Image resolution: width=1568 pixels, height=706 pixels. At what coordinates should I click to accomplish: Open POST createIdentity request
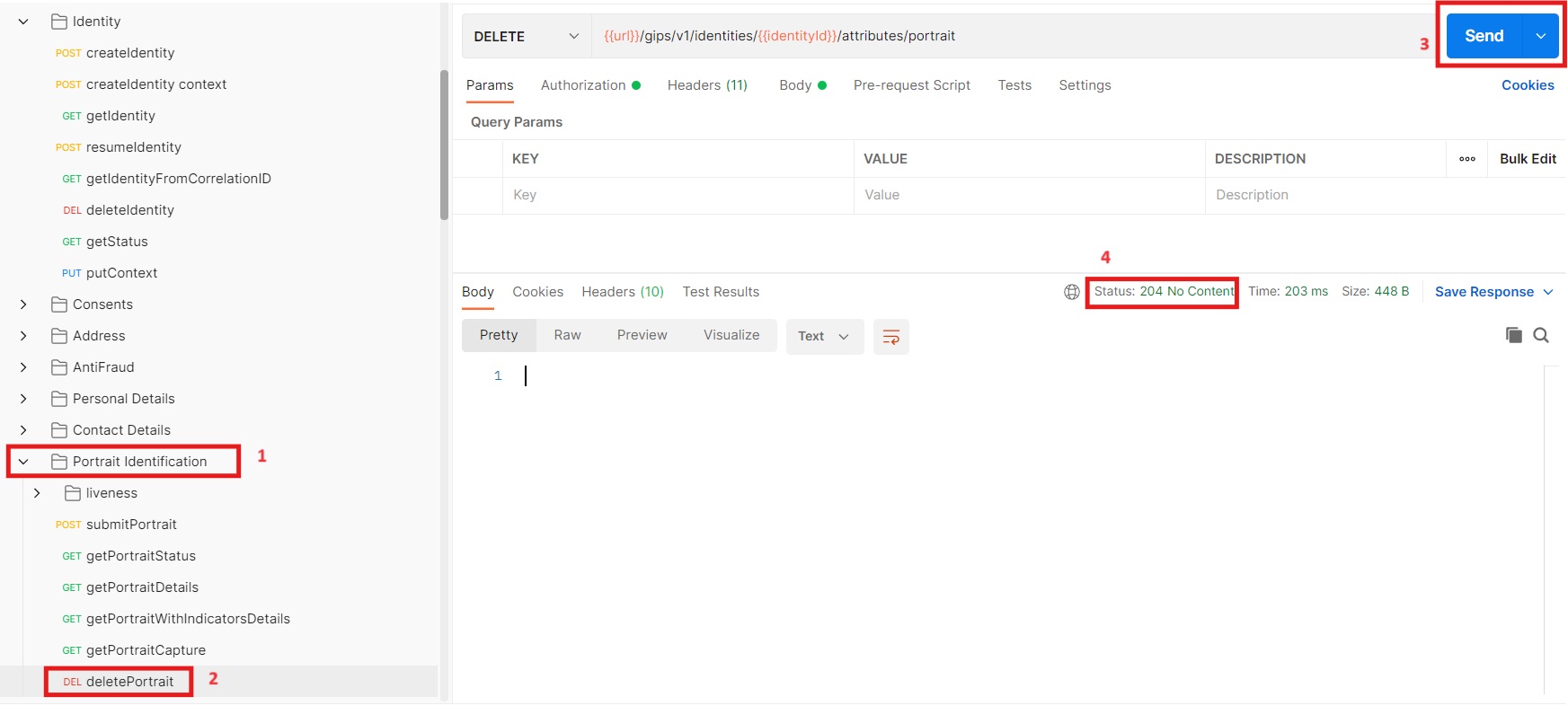point(115,53)
